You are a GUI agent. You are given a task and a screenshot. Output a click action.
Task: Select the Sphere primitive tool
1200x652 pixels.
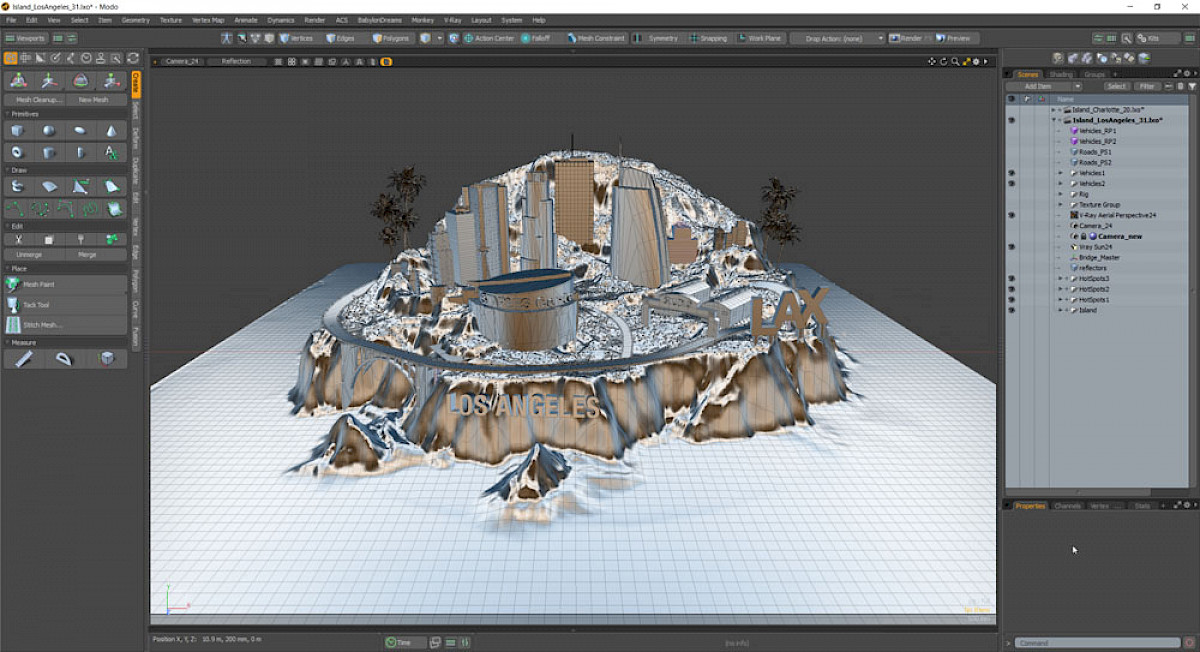pyautogui.click(x=49, y=131)
